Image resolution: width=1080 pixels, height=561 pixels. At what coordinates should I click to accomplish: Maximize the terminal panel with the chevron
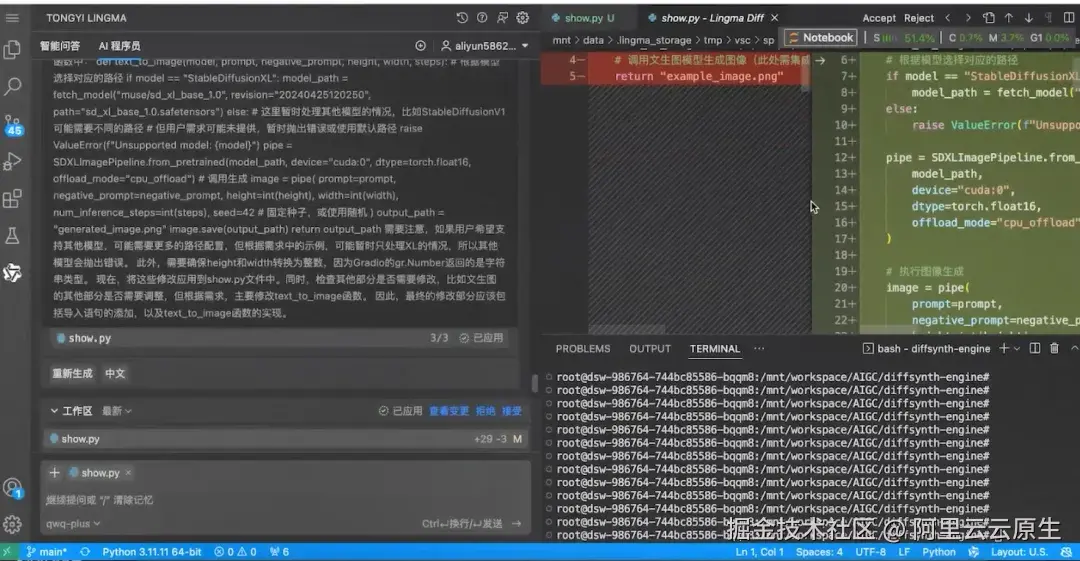[1074, 349]
